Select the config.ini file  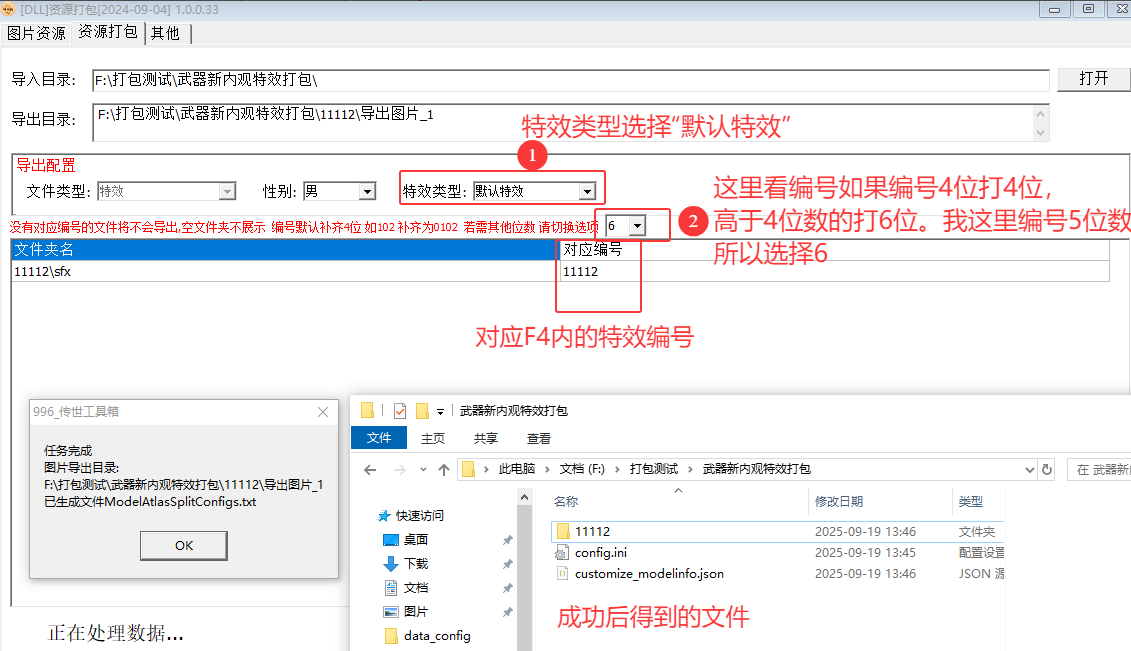[x=600, y=552]
